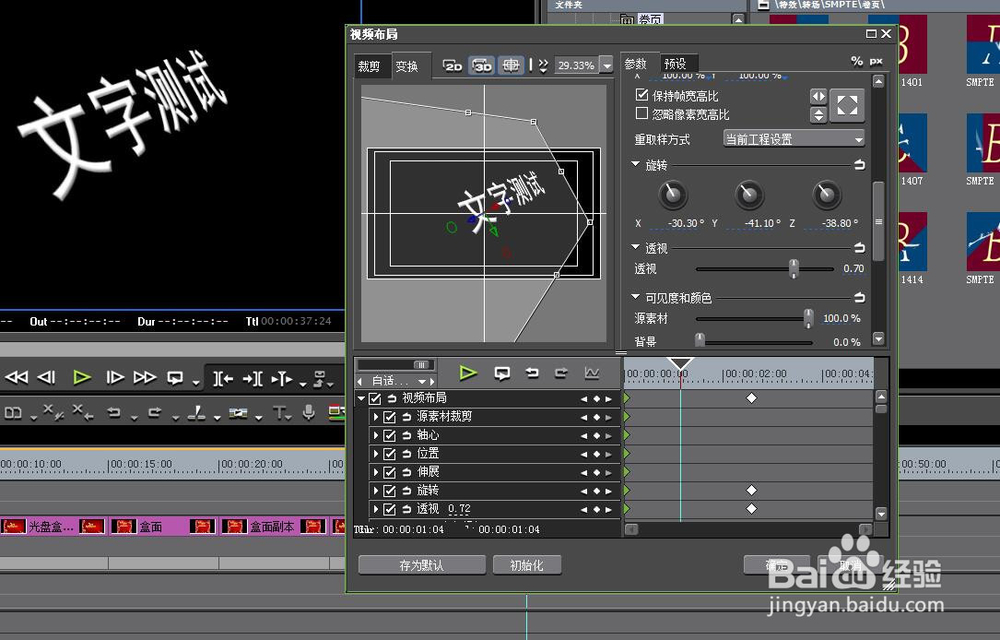Image resolution: width=1000 pixels, height=640 pixels.
Task: Toggle 旋转 row enable checkbox
Action: pyautogui.click(x=390, y=491)
